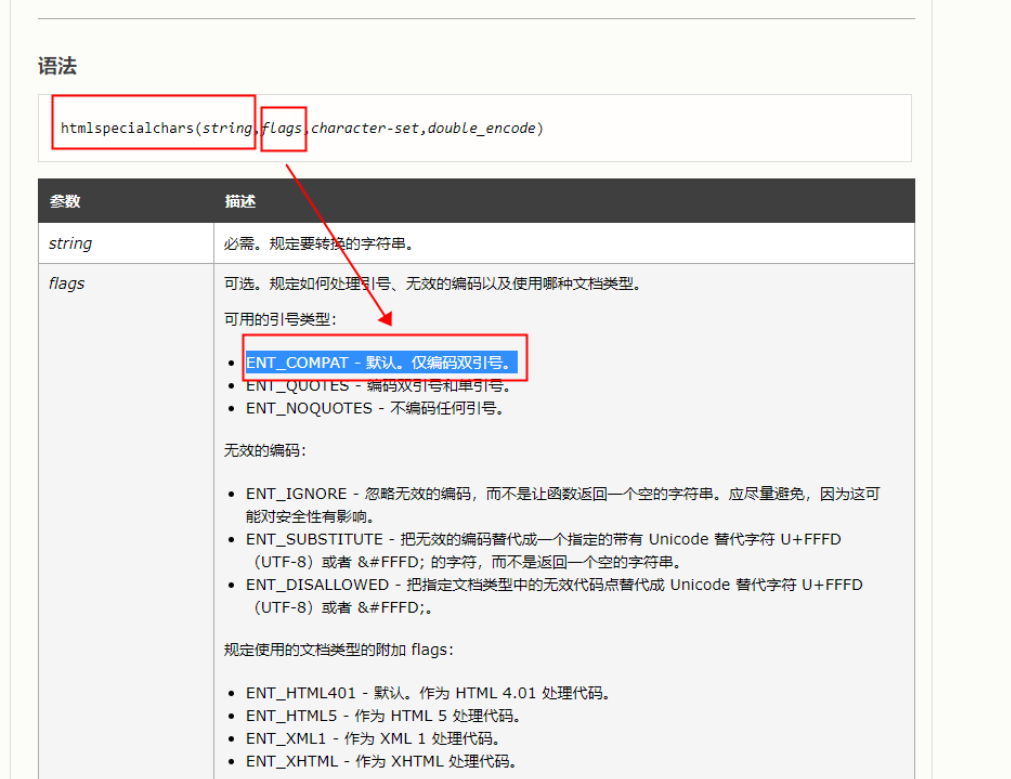The width and height of the screenshot is (1011, 779).
Task: Click double_encode parameter in syntax code
Action: click(482, 128)
